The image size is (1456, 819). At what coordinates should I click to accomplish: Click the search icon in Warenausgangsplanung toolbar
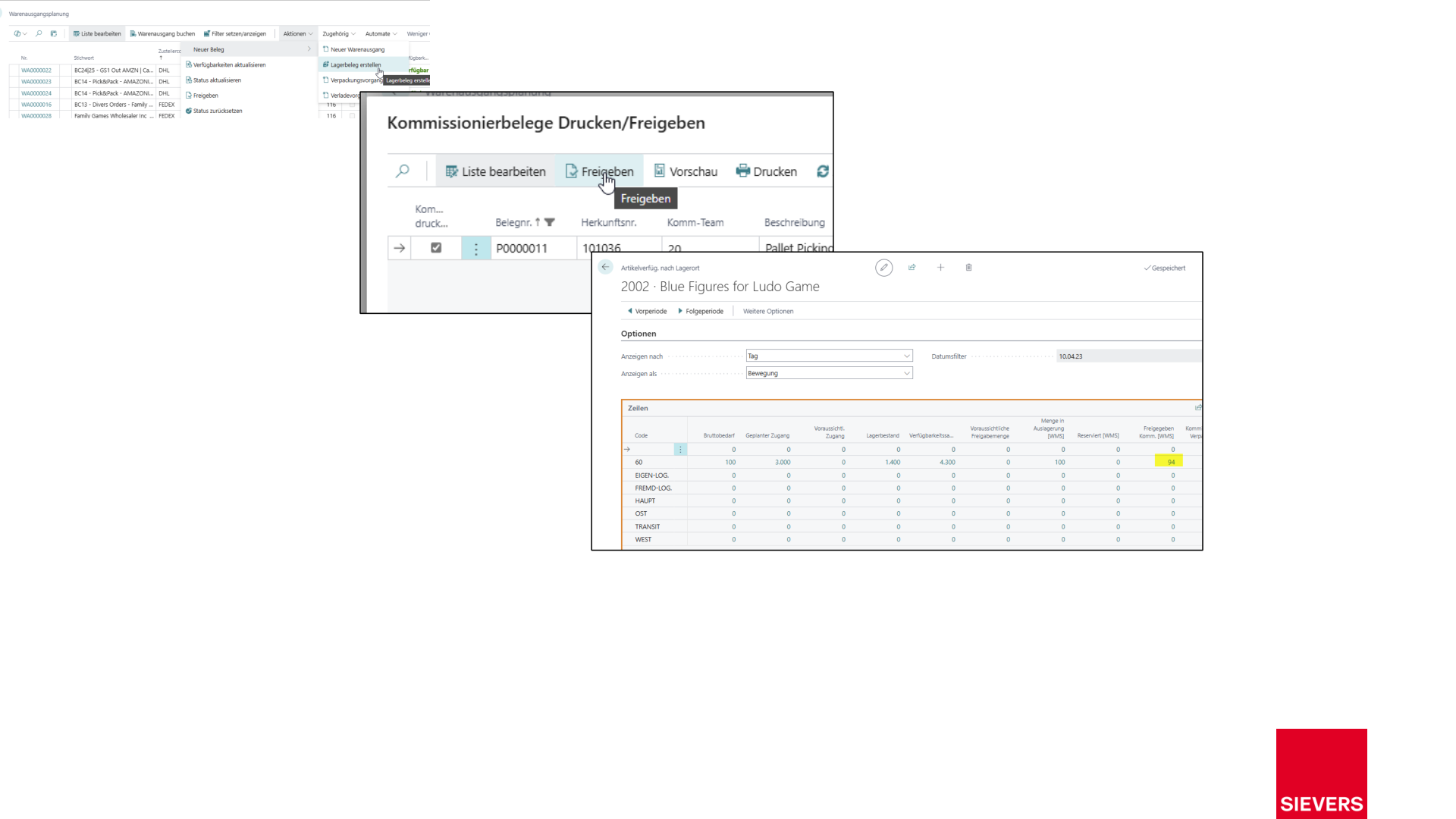coord(39,33)
